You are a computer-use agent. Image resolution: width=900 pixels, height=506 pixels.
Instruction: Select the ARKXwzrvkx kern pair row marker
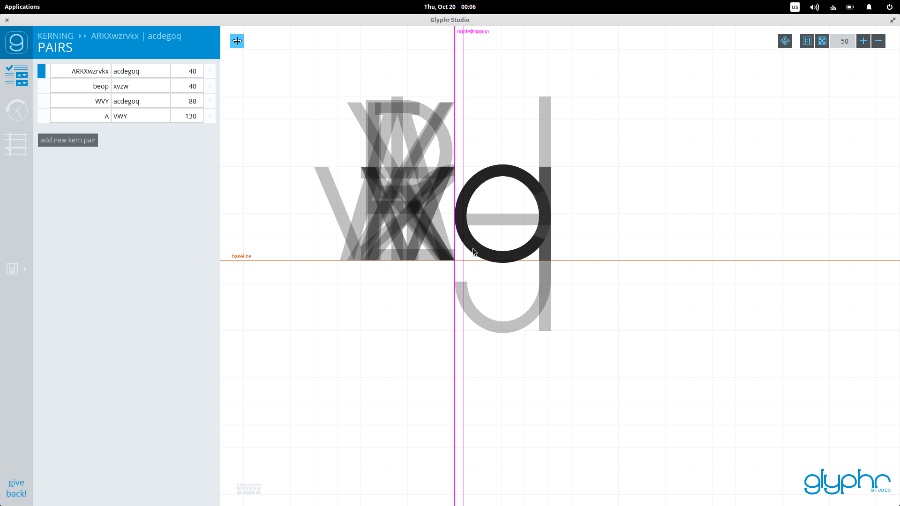(x=42, y=71)
